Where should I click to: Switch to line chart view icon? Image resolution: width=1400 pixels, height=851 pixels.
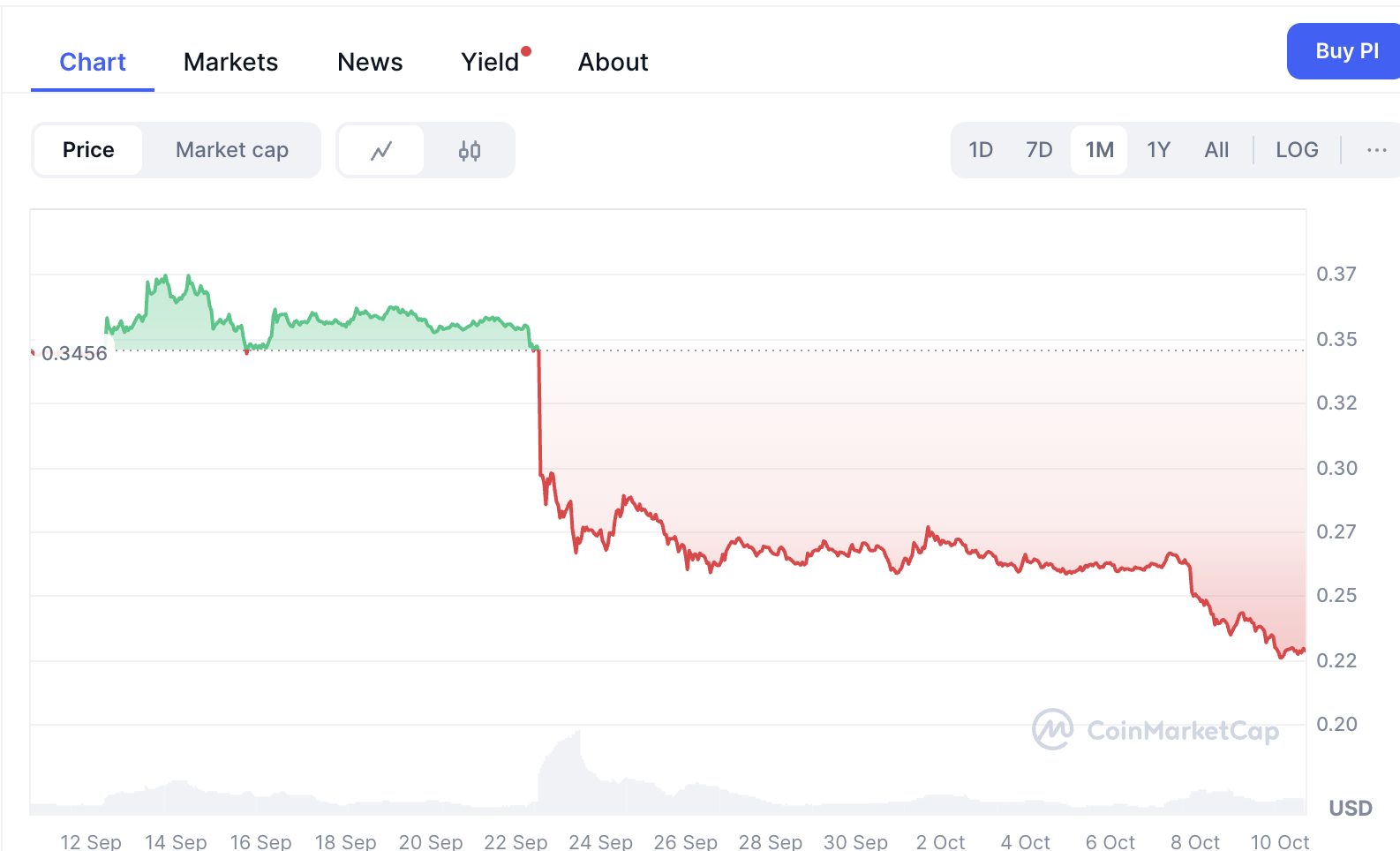381,151
